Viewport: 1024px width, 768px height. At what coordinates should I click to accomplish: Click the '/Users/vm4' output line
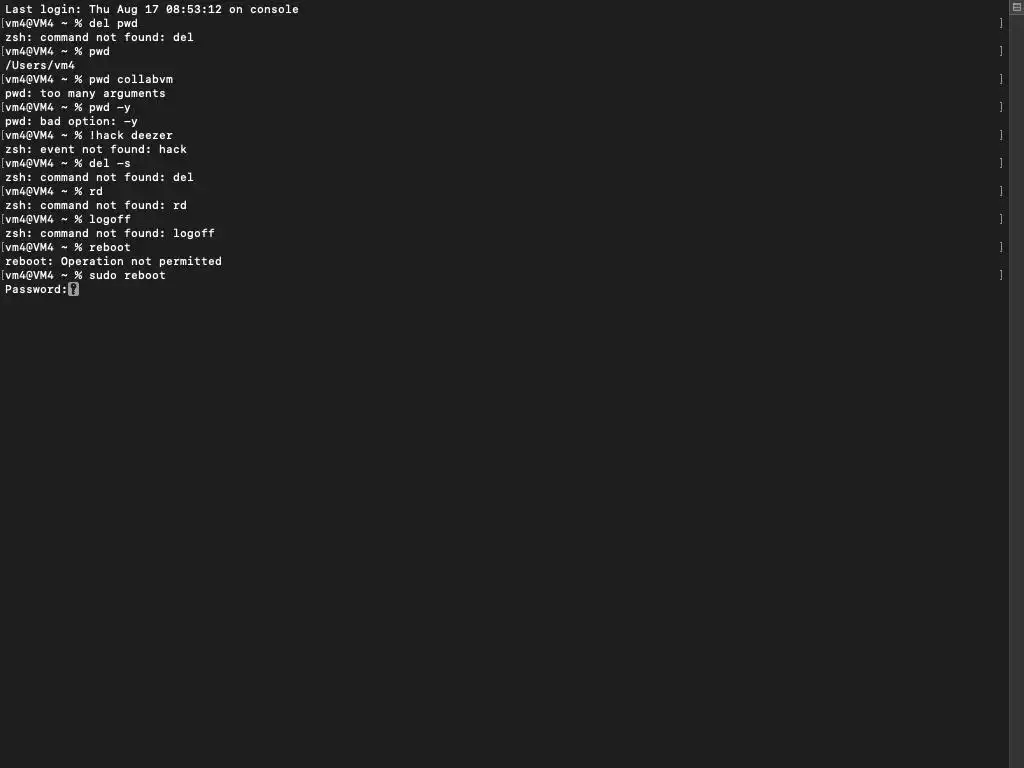tap(40, 65)
